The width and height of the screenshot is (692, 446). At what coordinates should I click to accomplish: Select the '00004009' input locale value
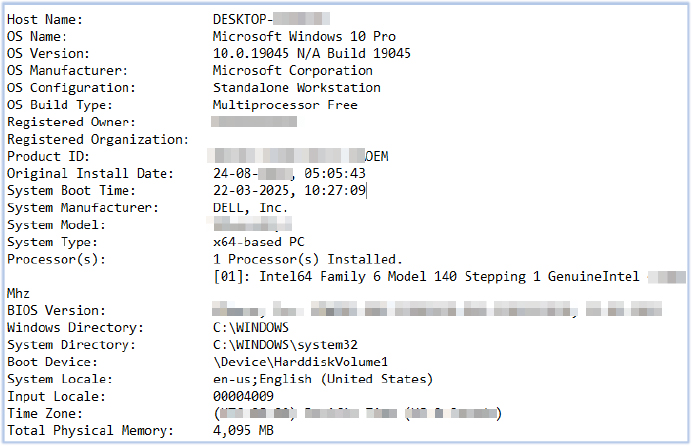point(243,397)
